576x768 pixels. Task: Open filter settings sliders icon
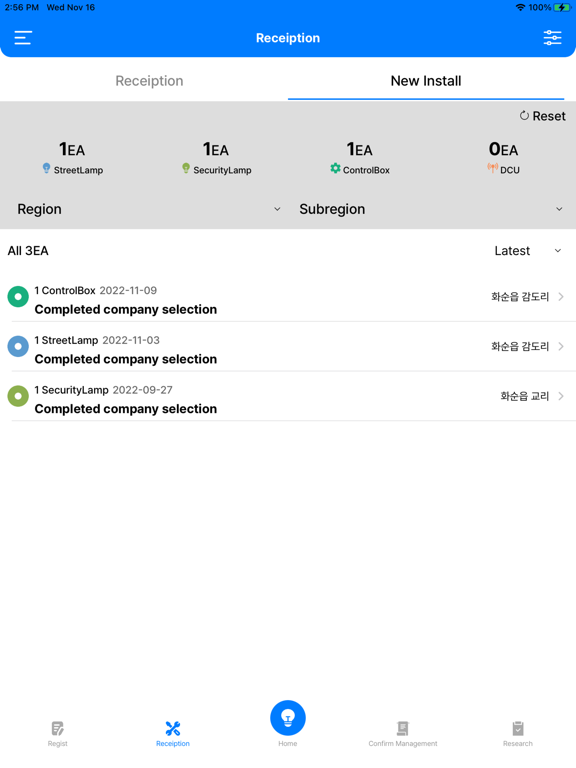pos(552,38)
